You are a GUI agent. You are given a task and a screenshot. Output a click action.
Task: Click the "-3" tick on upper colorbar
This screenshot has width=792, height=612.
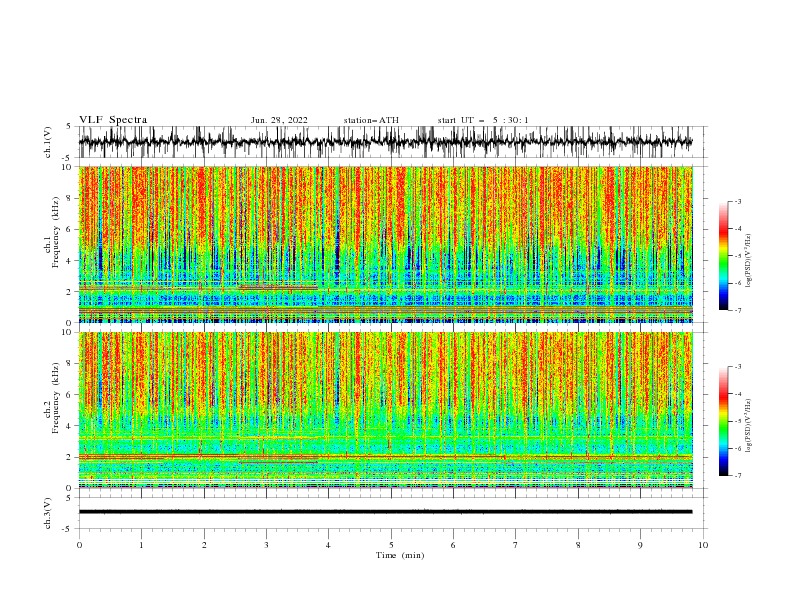click(738, 201)
